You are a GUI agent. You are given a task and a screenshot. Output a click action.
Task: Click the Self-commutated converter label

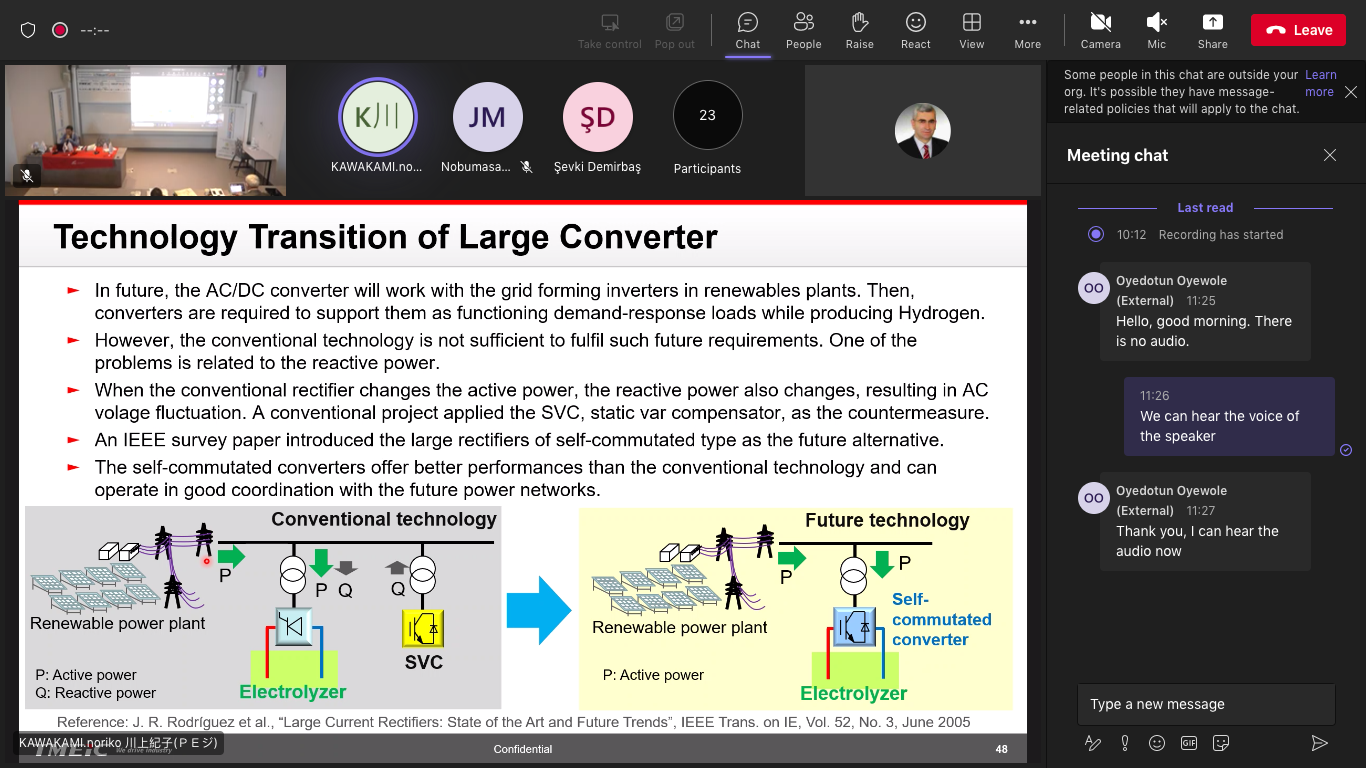click(x=941, y=619)
